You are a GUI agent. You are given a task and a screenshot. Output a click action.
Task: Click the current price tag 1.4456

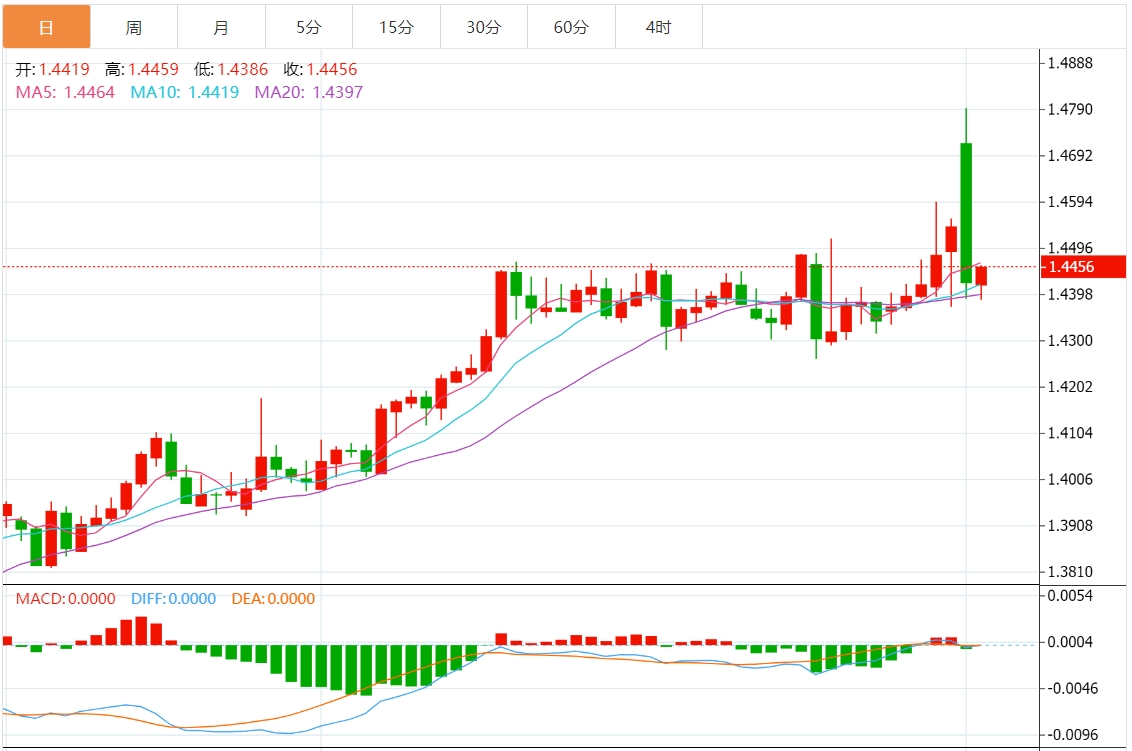click(1083, 266)
